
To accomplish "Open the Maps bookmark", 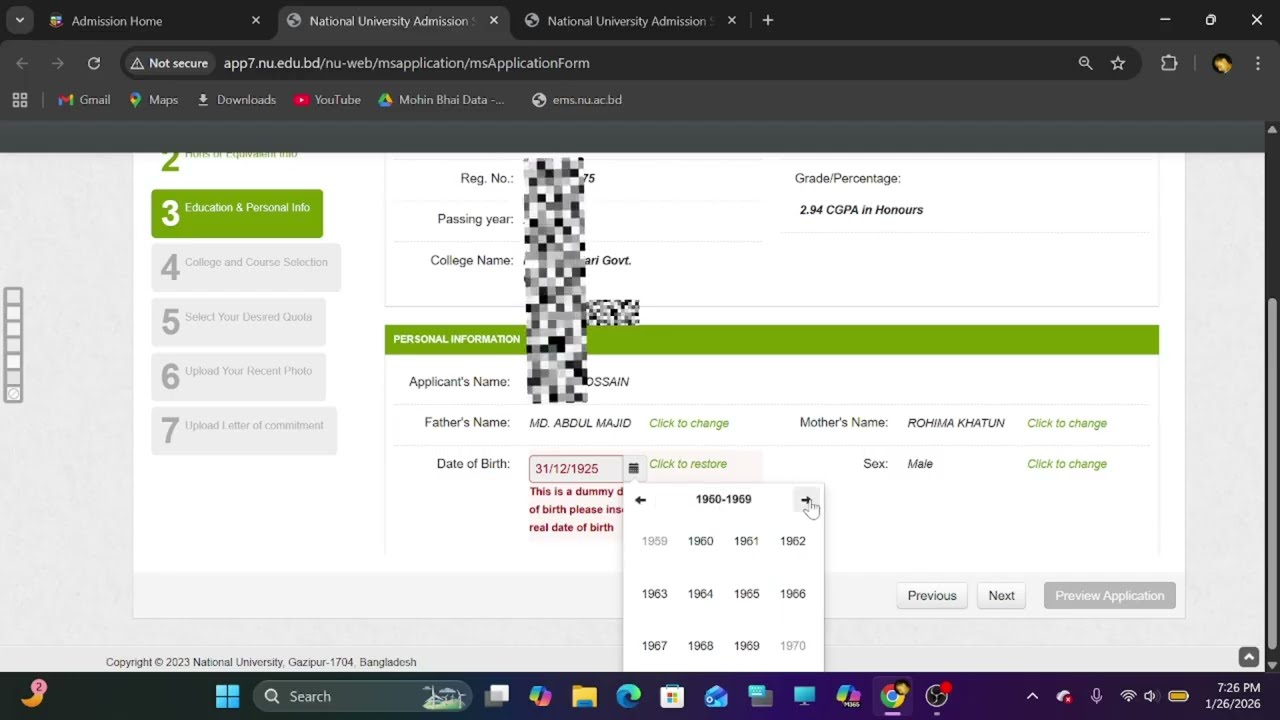I will tap(153, 100).
